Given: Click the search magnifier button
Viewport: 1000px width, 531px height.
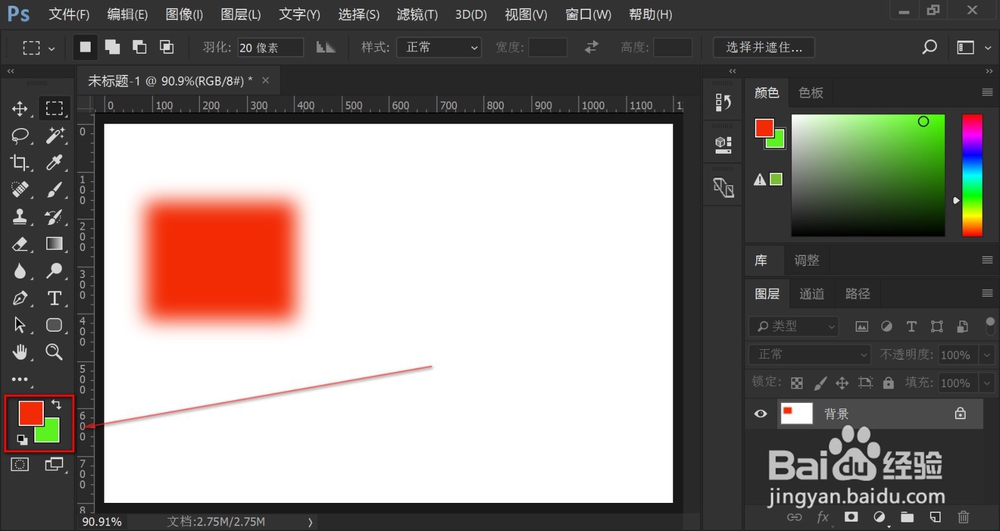Looking at the screenshot, I should [x=929, y=47].
